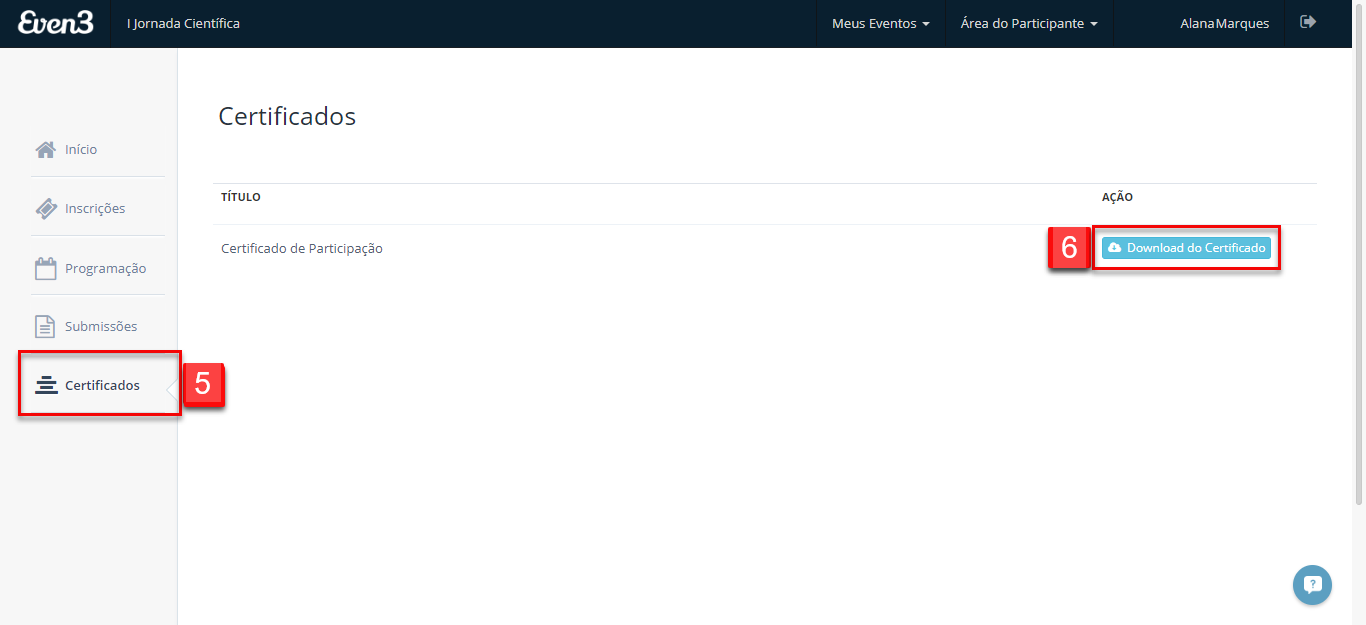This screenshot has width=1366, height=625.
Task: Click the home icon beside Início
Action: pos(46,149)
